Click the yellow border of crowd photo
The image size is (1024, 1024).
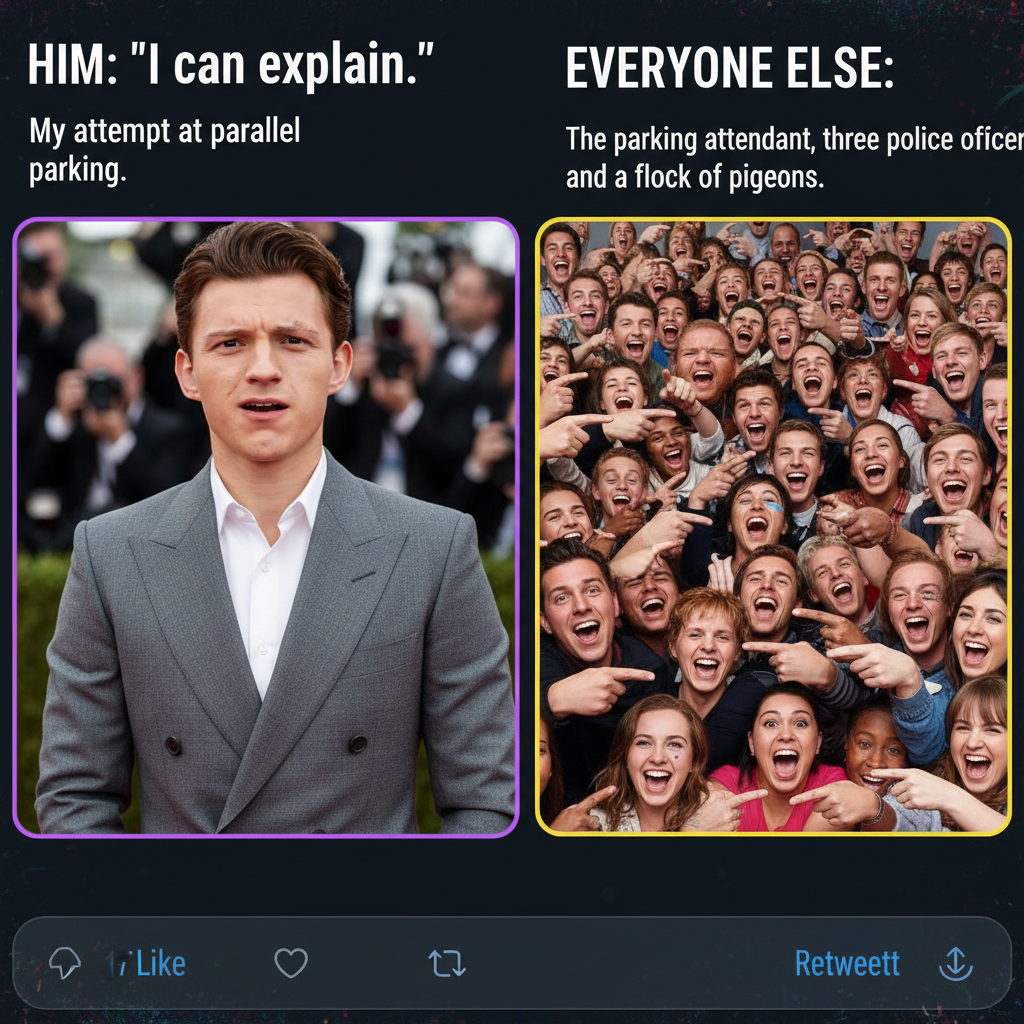click(x=538, y=527)
